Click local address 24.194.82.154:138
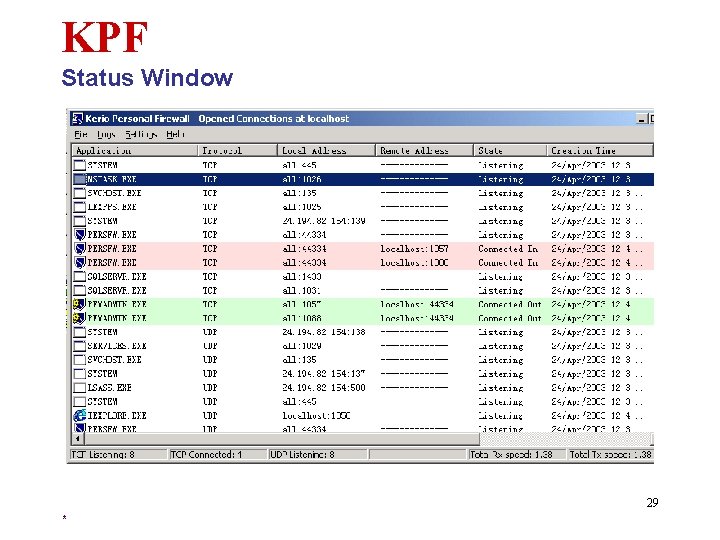Image resolution: width=720 pixels, height=540 pixels. click(324, 332)
